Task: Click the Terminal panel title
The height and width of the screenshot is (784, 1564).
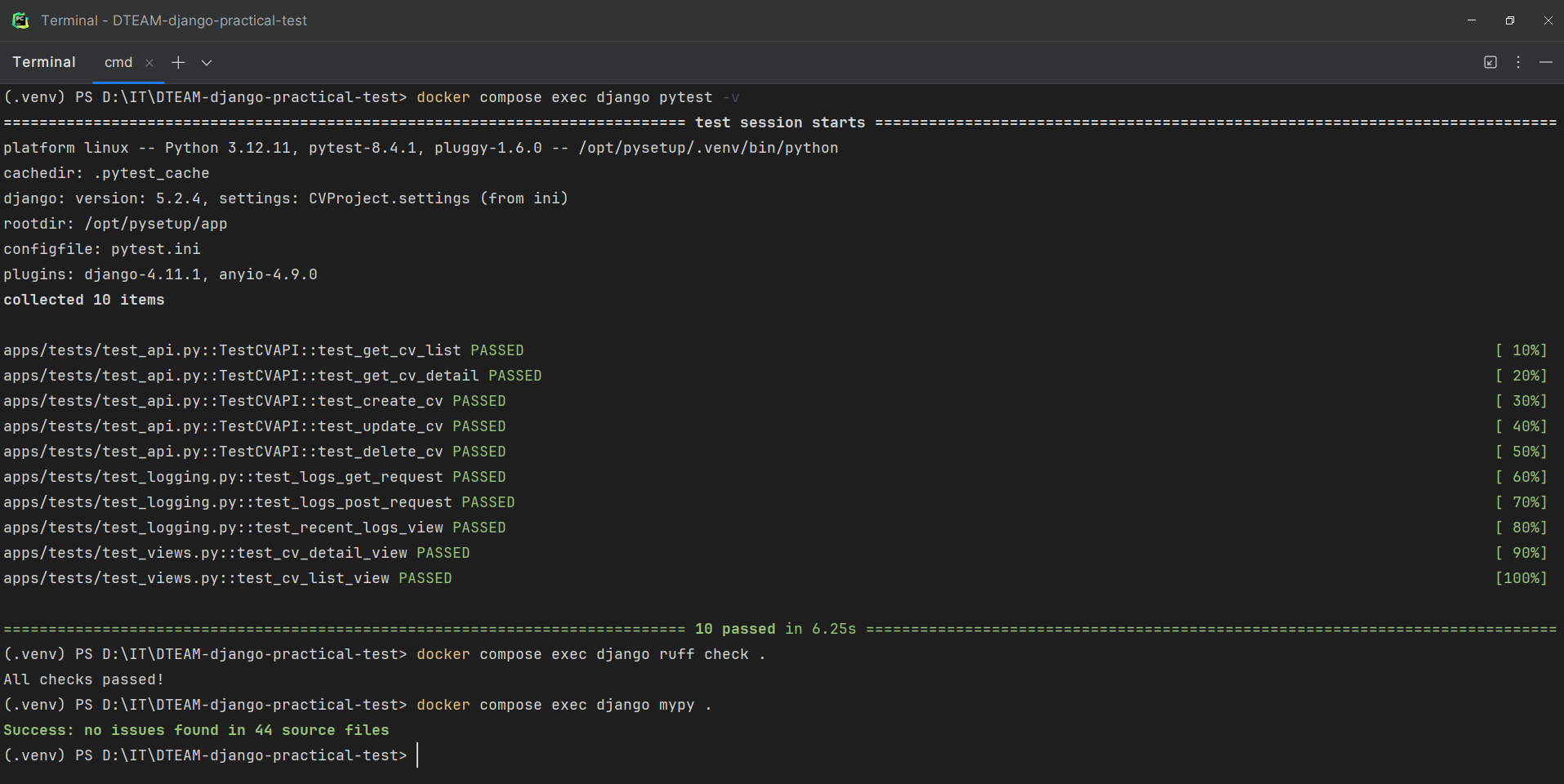Action: [x=44, y=62]
